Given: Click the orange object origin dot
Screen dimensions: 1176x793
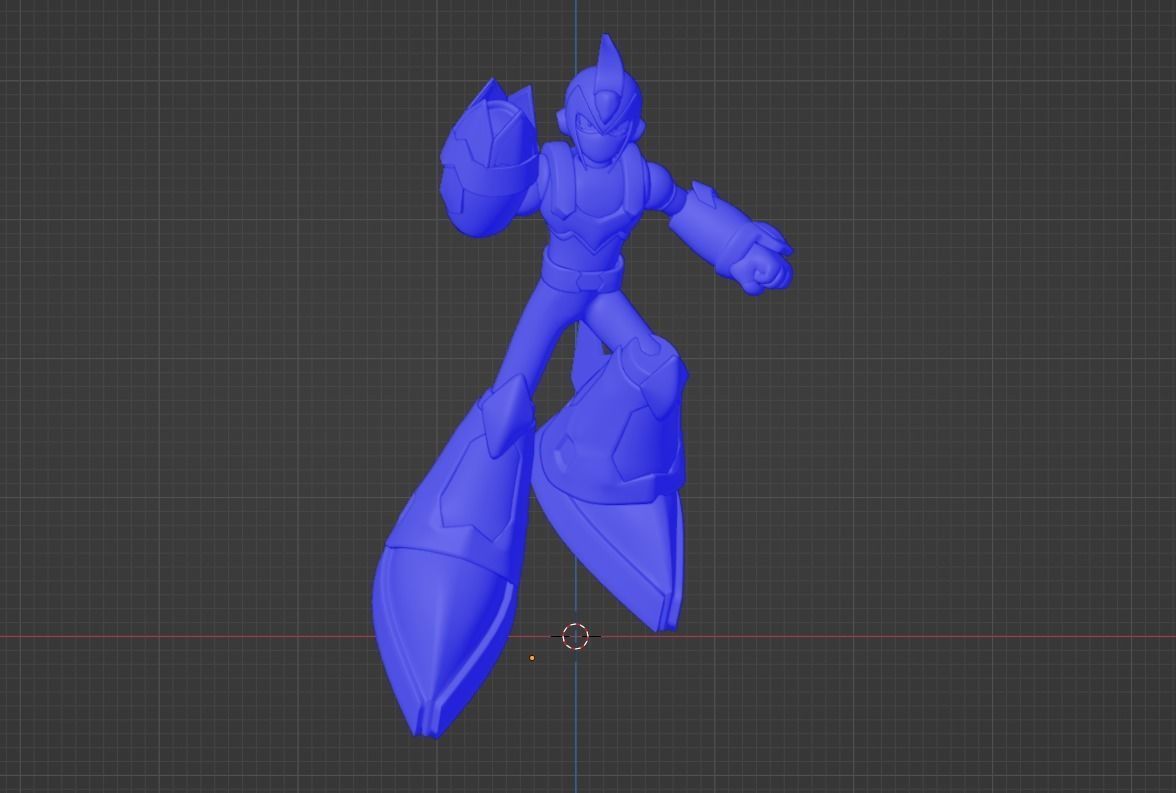Looking at the screenshot, I should point(532,658).
